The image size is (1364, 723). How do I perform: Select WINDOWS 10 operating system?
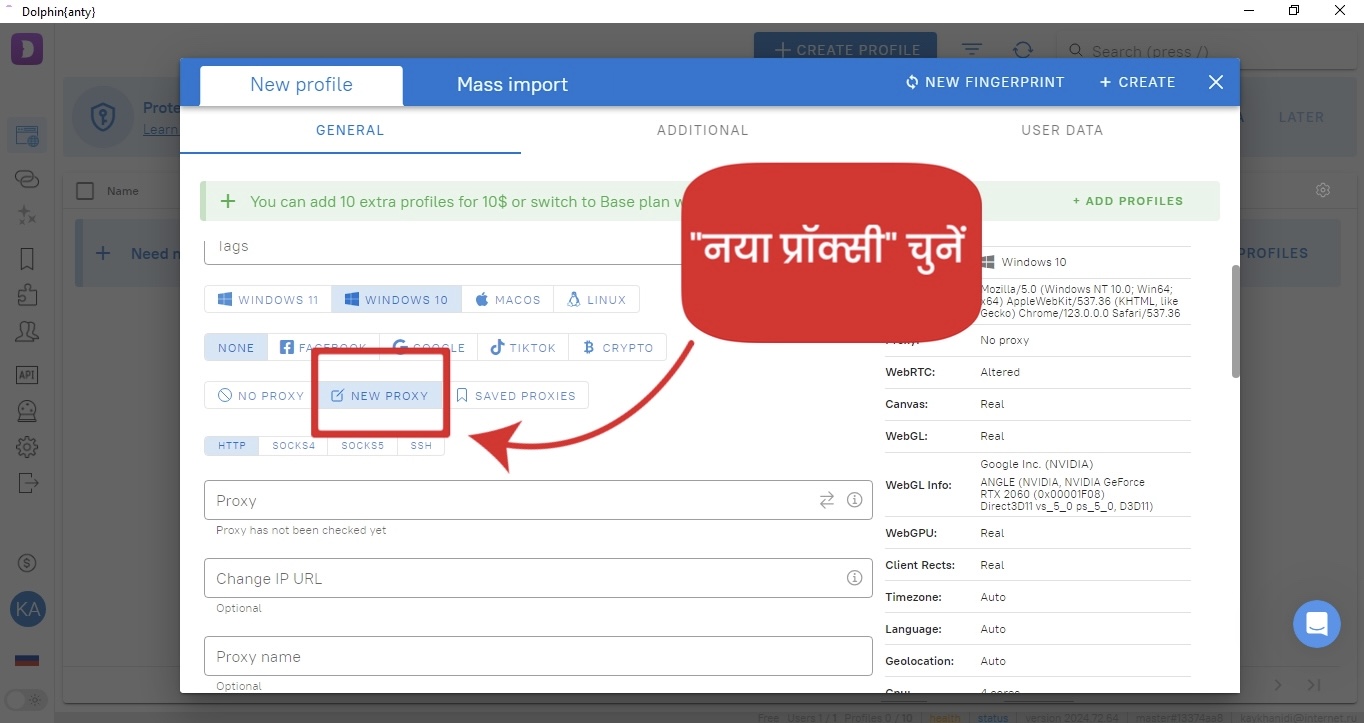(397, 299)
